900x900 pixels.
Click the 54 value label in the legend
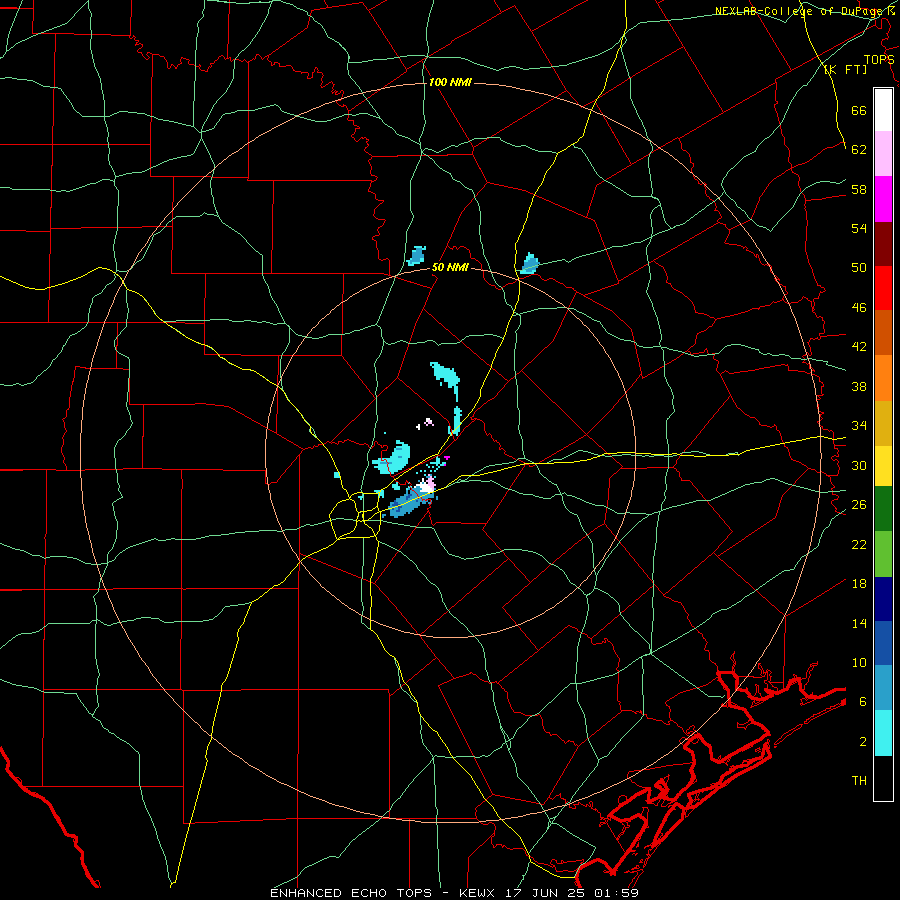coord(859,228)
